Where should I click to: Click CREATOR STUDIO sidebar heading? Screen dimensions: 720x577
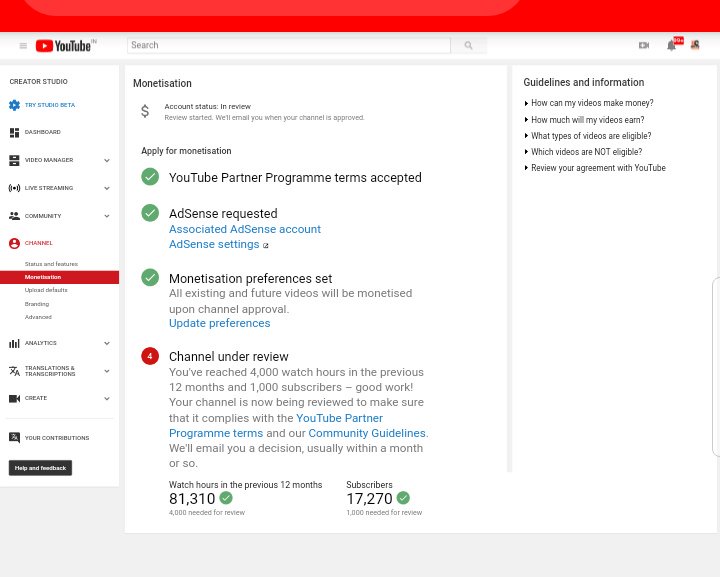39,82
